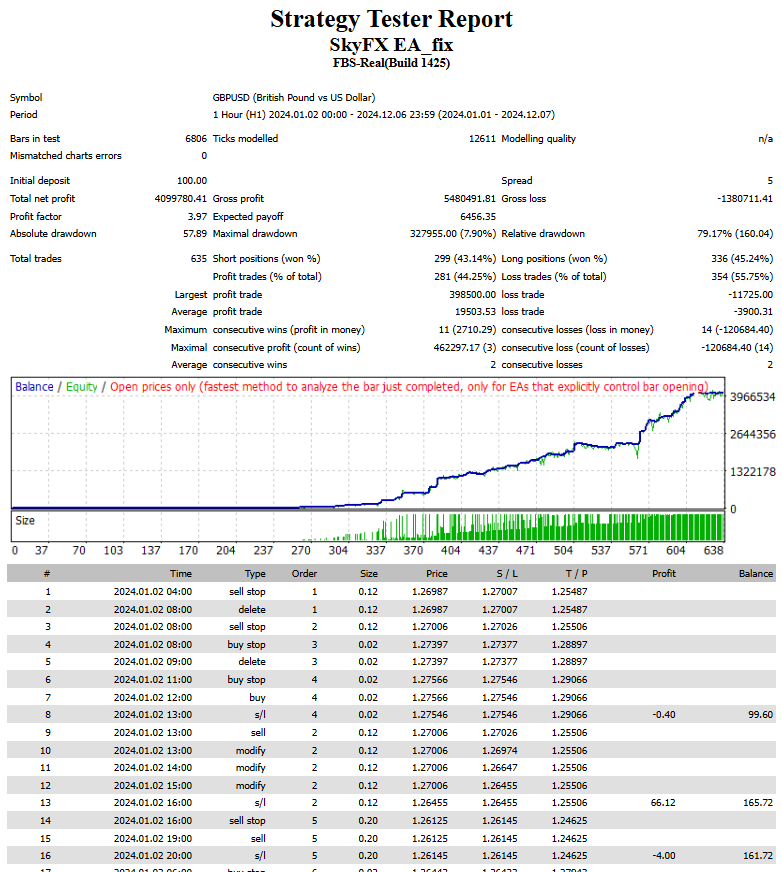Click the Total net profit value 4099780.41
This screenshot has height=872, width=782.
[x=178, y=199]
